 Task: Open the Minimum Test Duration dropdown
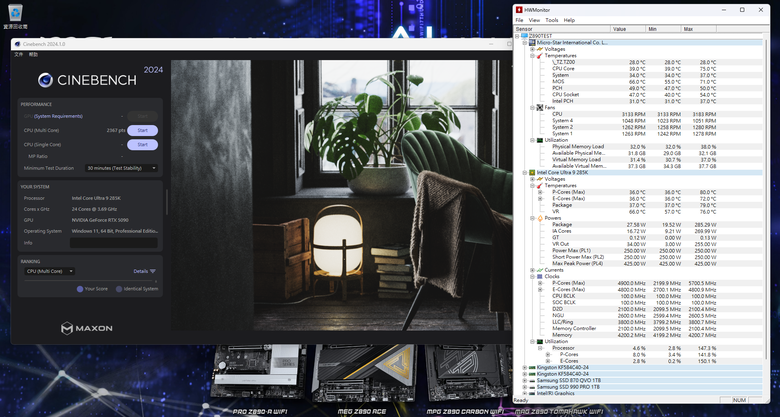[x=121, y=168]
